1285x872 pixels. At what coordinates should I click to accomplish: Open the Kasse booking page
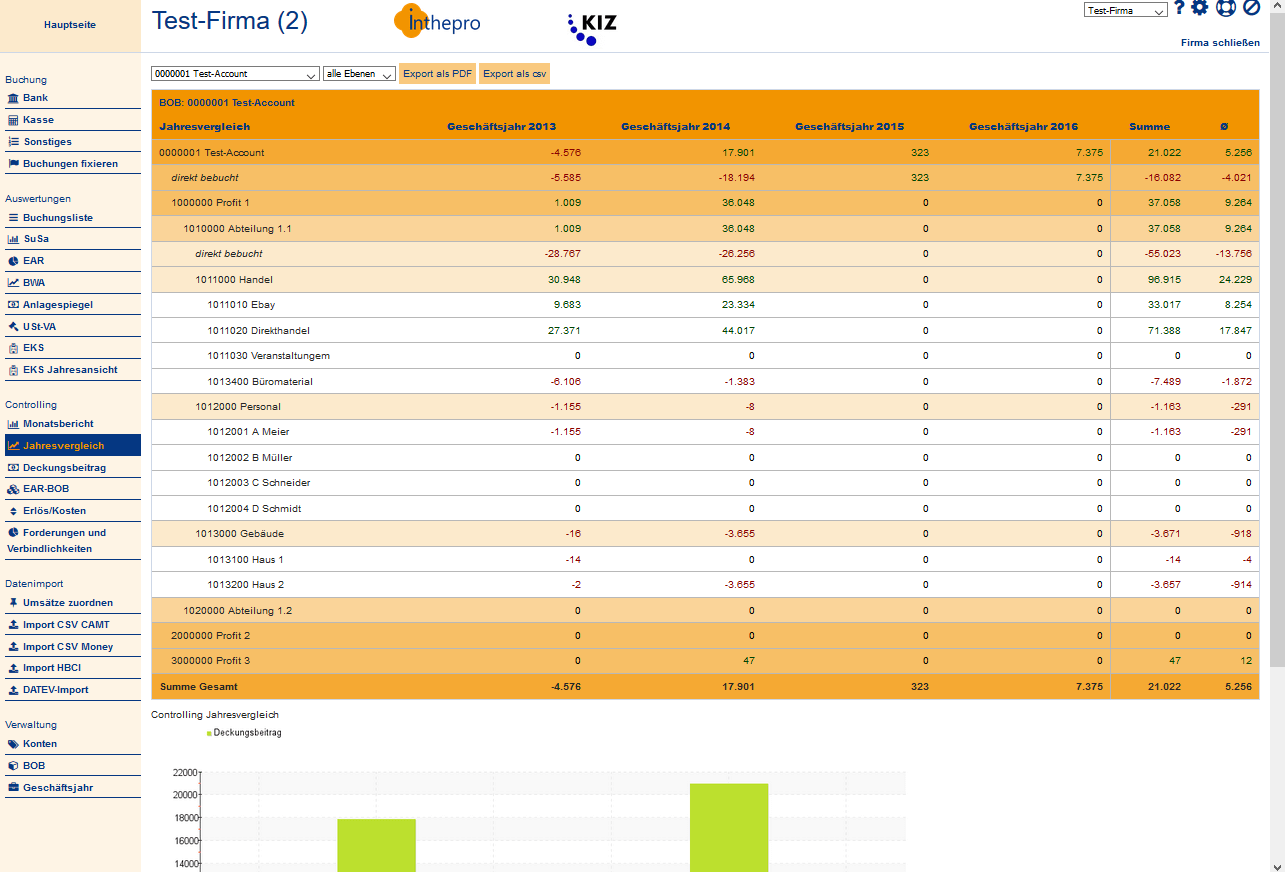point(38,120)
